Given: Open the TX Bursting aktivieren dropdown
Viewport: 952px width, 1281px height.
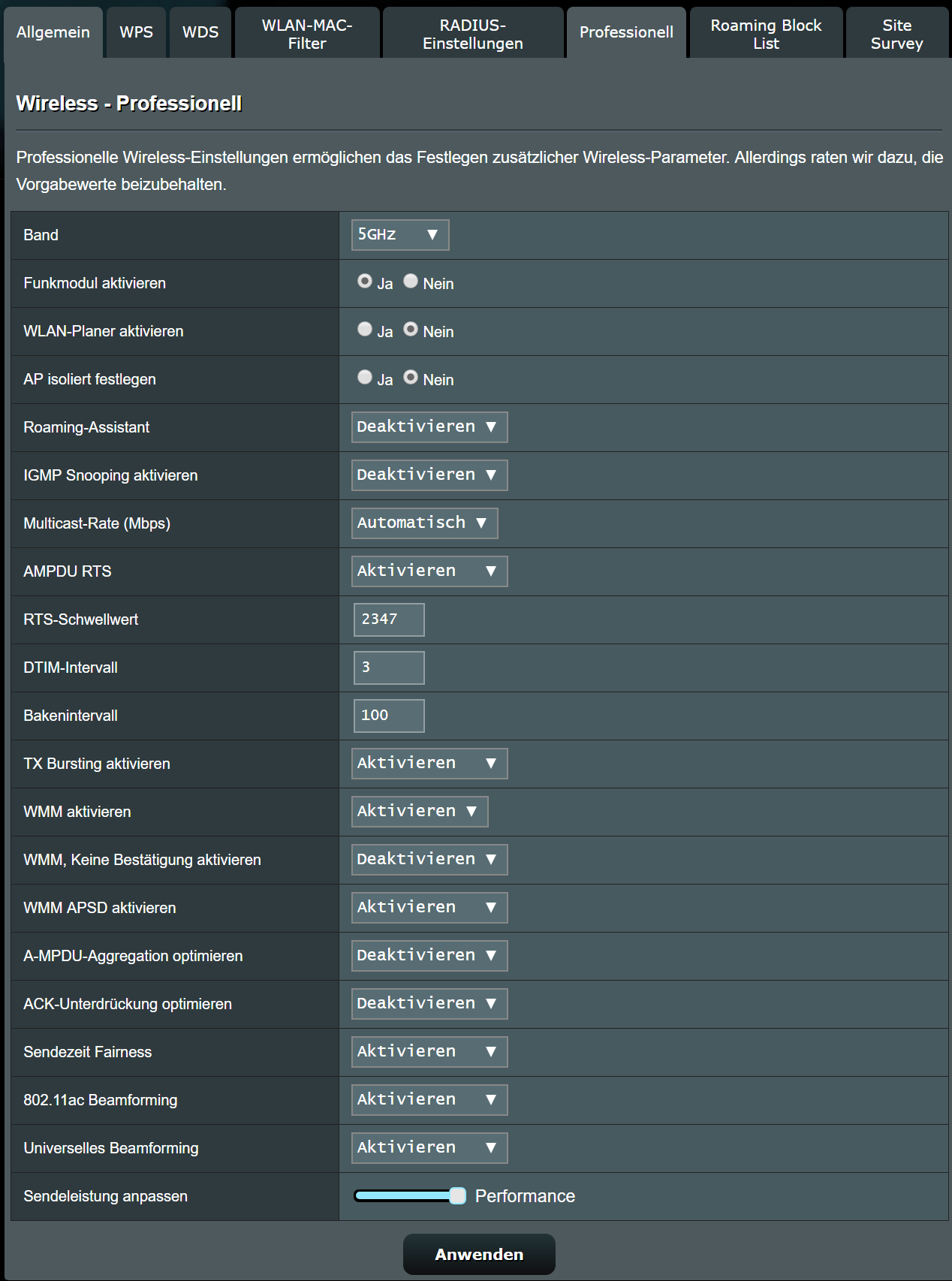Looking at the screenshot, I should tap(429, 764).
